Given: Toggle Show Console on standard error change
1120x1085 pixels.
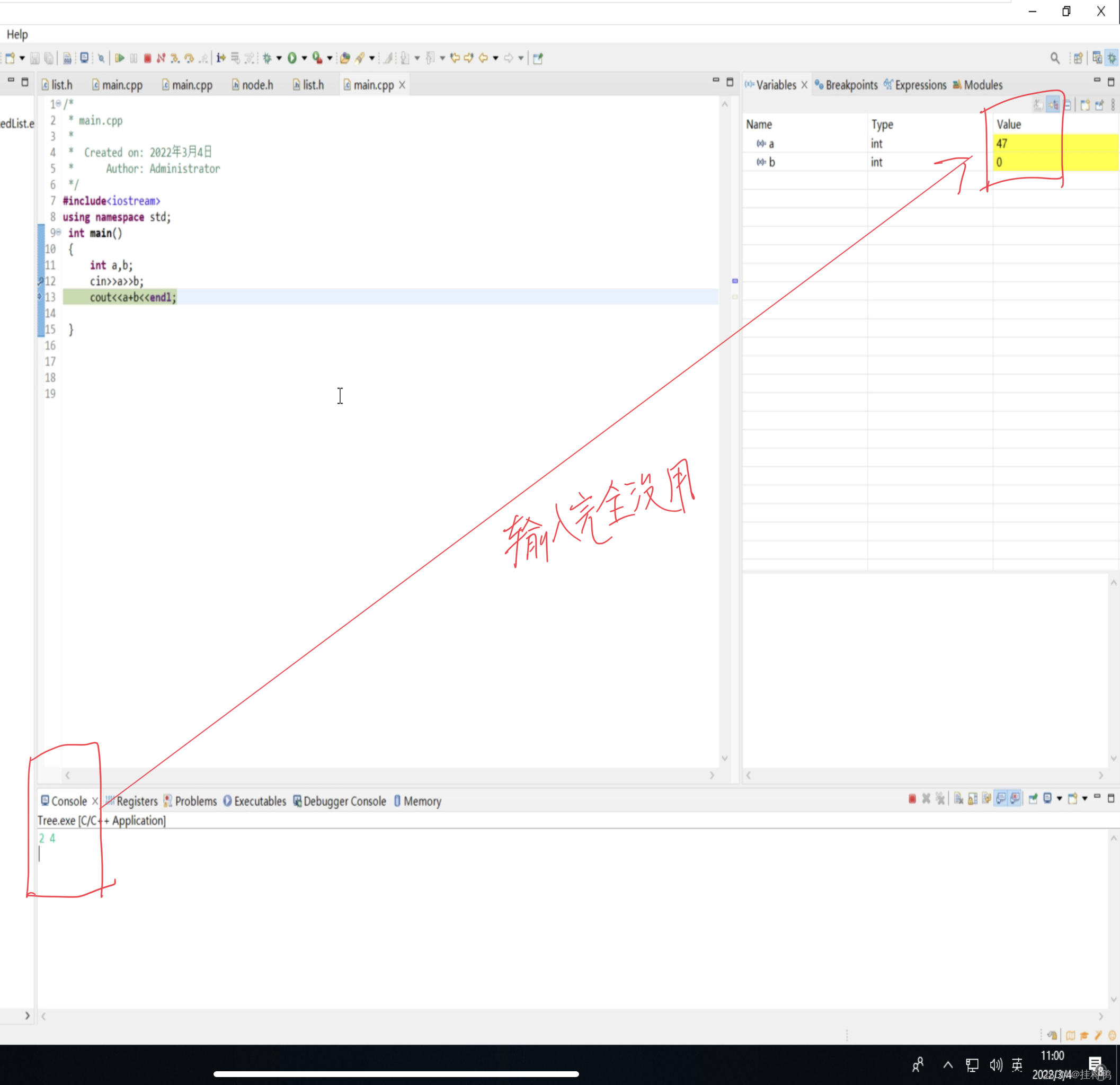Looking at the screenshot, I should point(1015,799).
